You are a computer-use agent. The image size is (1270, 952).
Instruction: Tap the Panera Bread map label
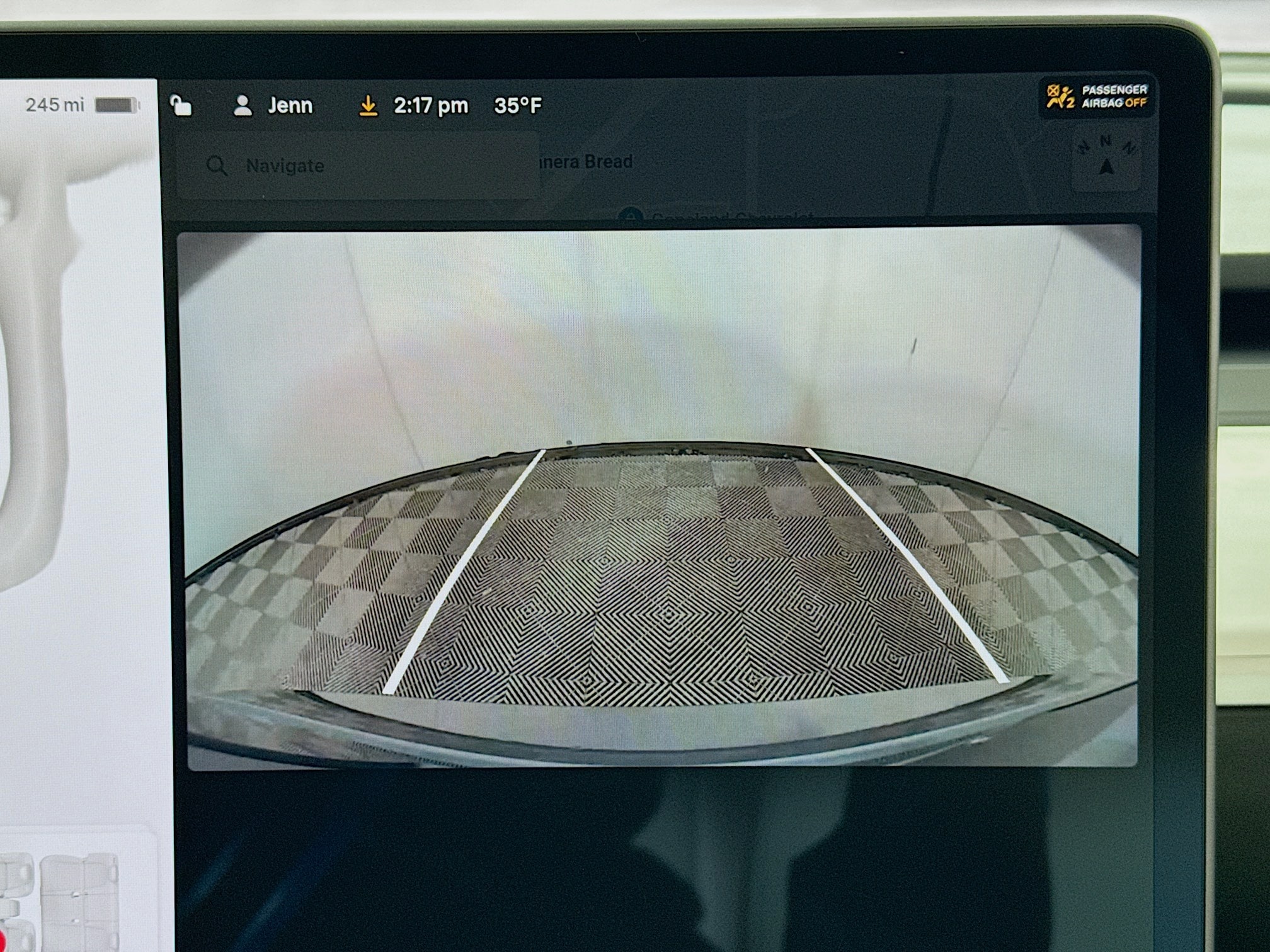(586, 162)
